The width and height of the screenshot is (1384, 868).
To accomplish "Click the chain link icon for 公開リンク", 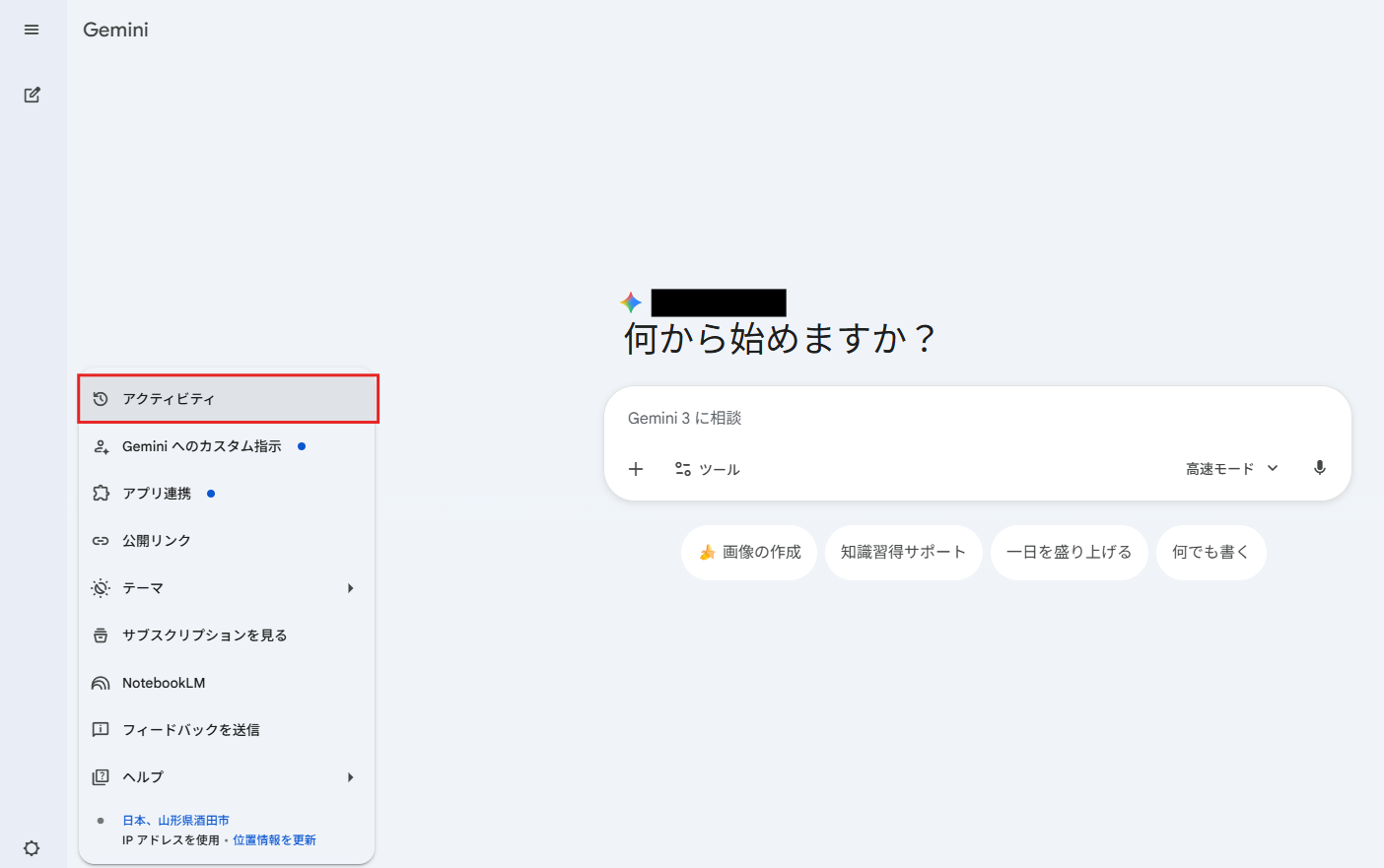I will (x=101, y=541).
